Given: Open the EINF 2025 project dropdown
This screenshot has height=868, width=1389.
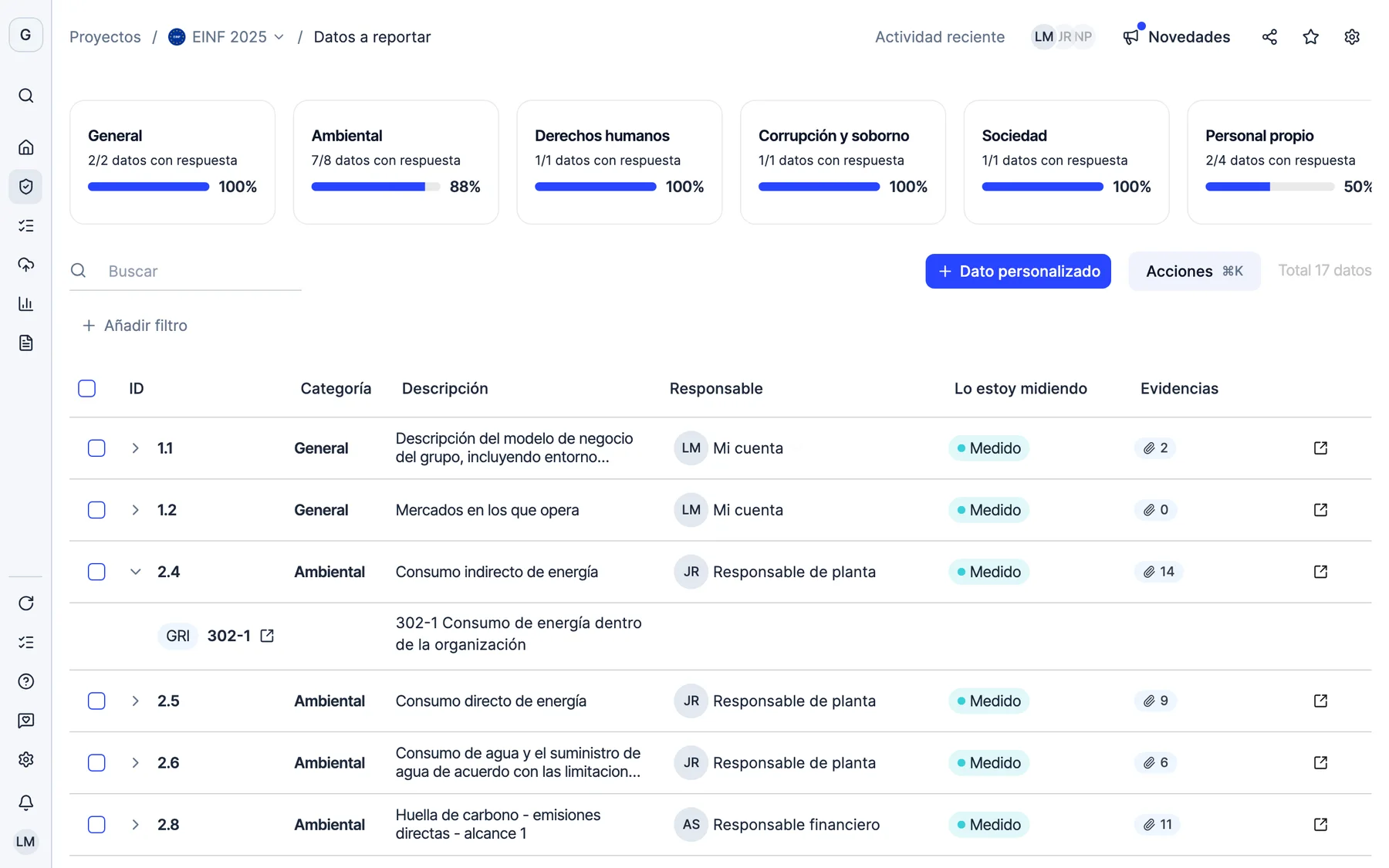Looking at the screenshot, I should click(x=227, y=37).
